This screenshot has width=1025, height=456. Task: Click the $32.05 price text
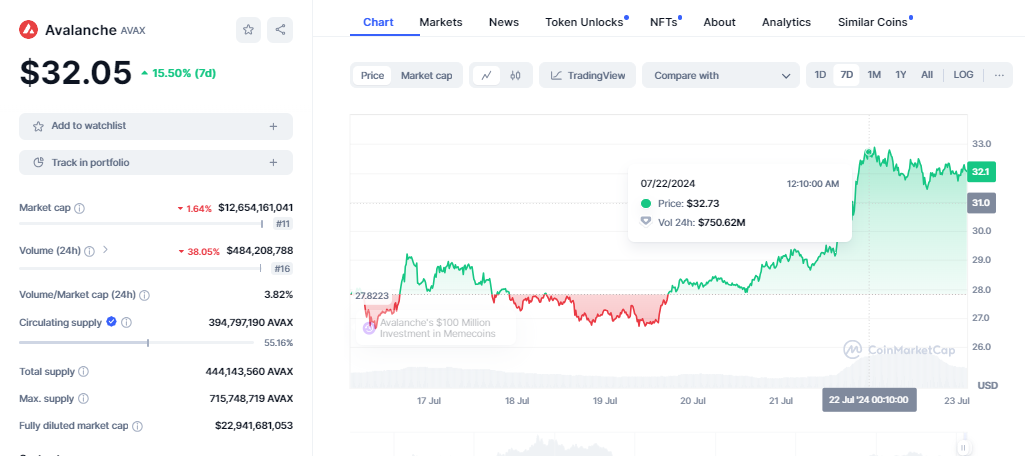point(76,73)
